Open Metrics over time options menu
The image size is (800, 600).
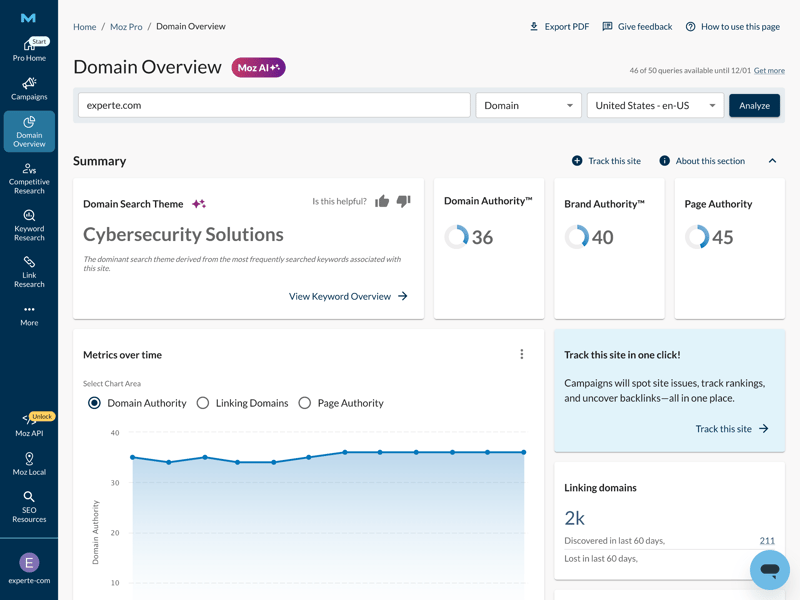522,354
